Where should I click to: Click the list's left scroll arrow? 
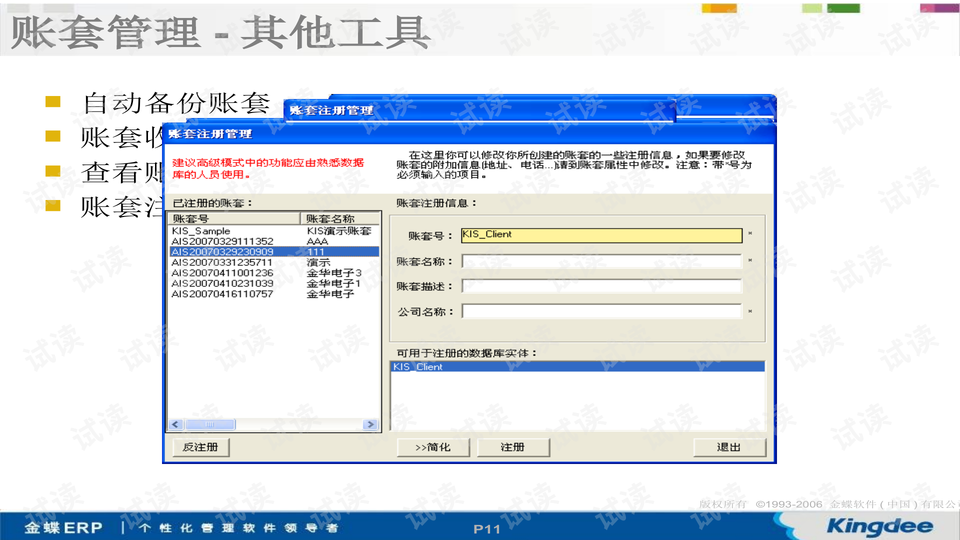click(174, 425)
